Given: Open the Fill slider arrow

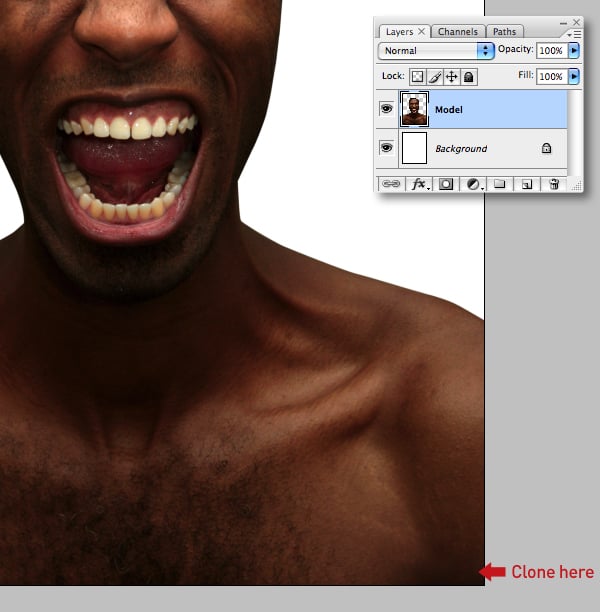Looking at the screenshot, I should [574, 76].
